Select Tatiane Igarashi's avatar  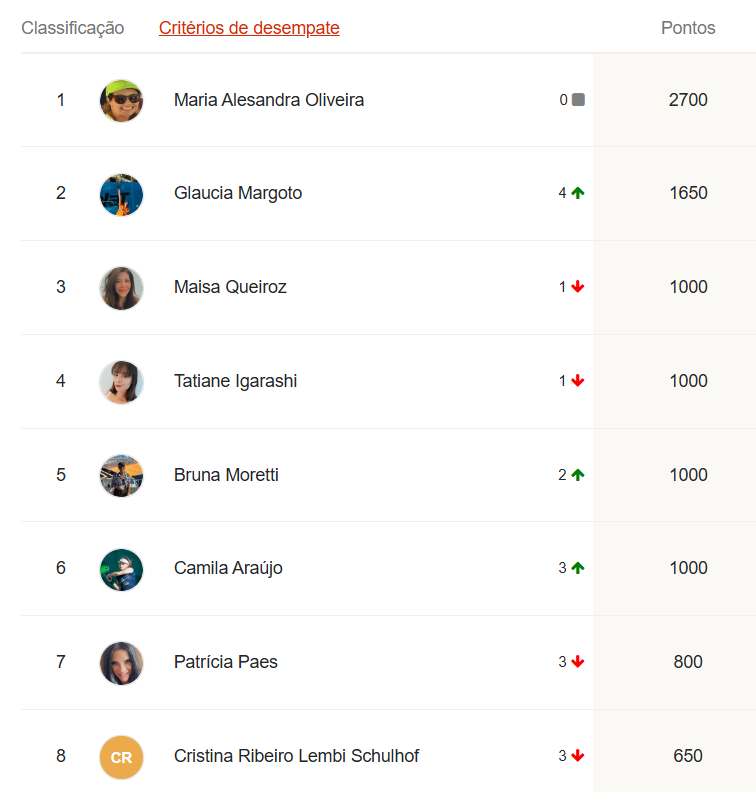pos(121,382)
